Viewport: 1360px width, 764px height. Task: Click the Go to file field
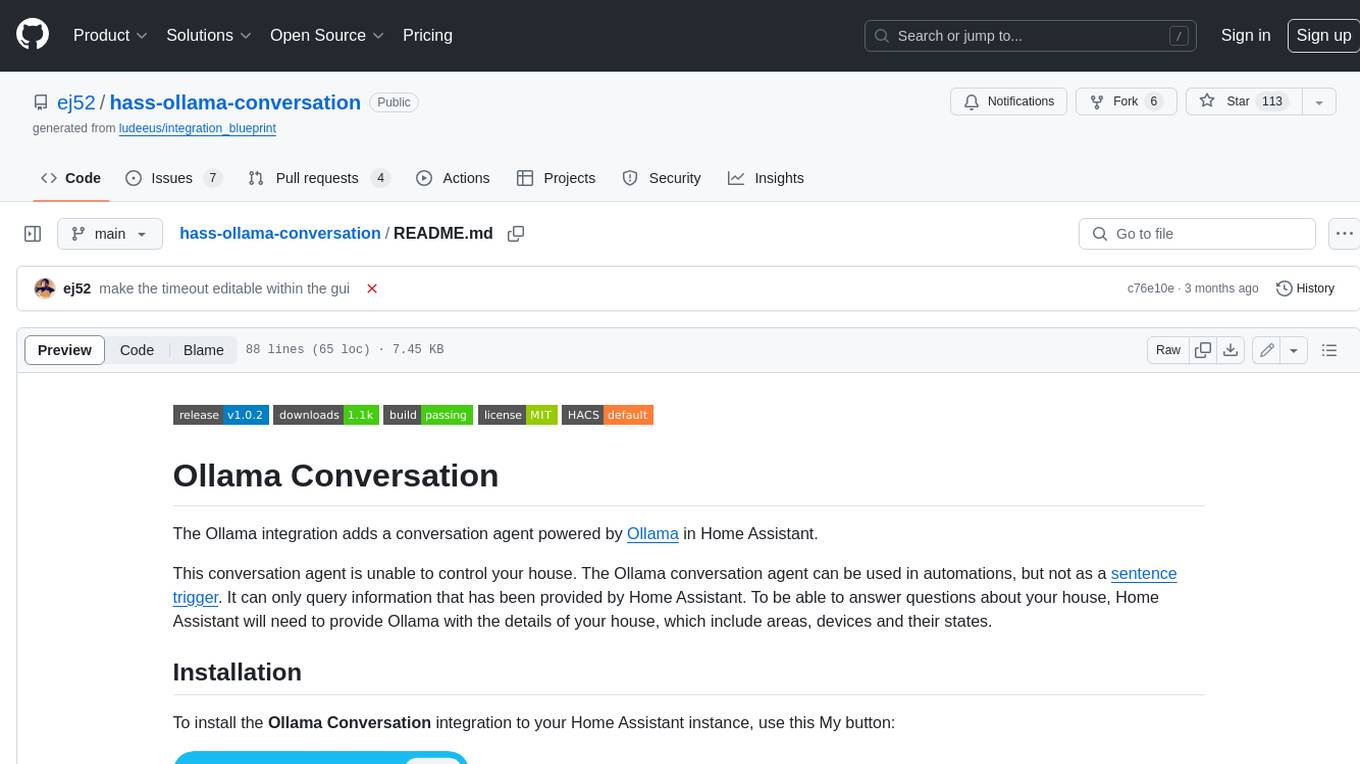coord(1197,234)
